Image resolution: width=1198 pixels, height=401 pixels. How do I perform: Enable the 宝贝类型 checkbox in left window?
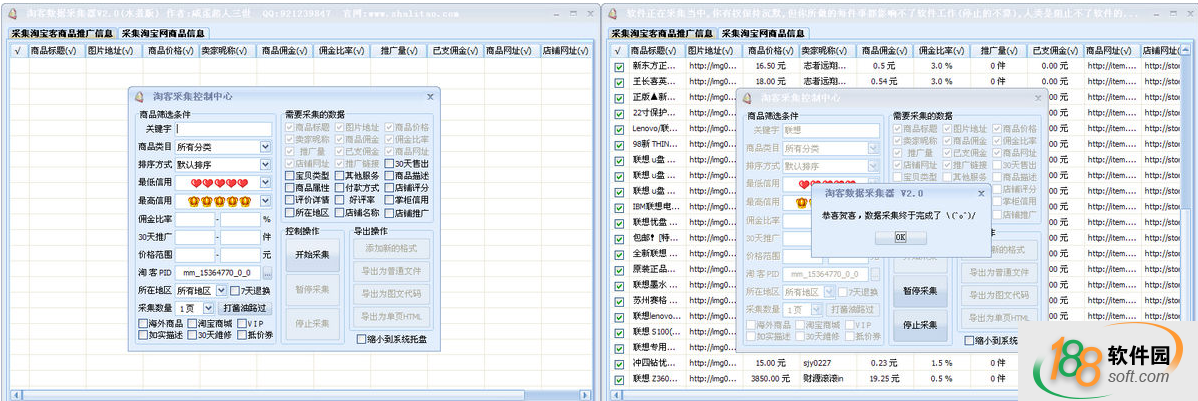[290, 175]
